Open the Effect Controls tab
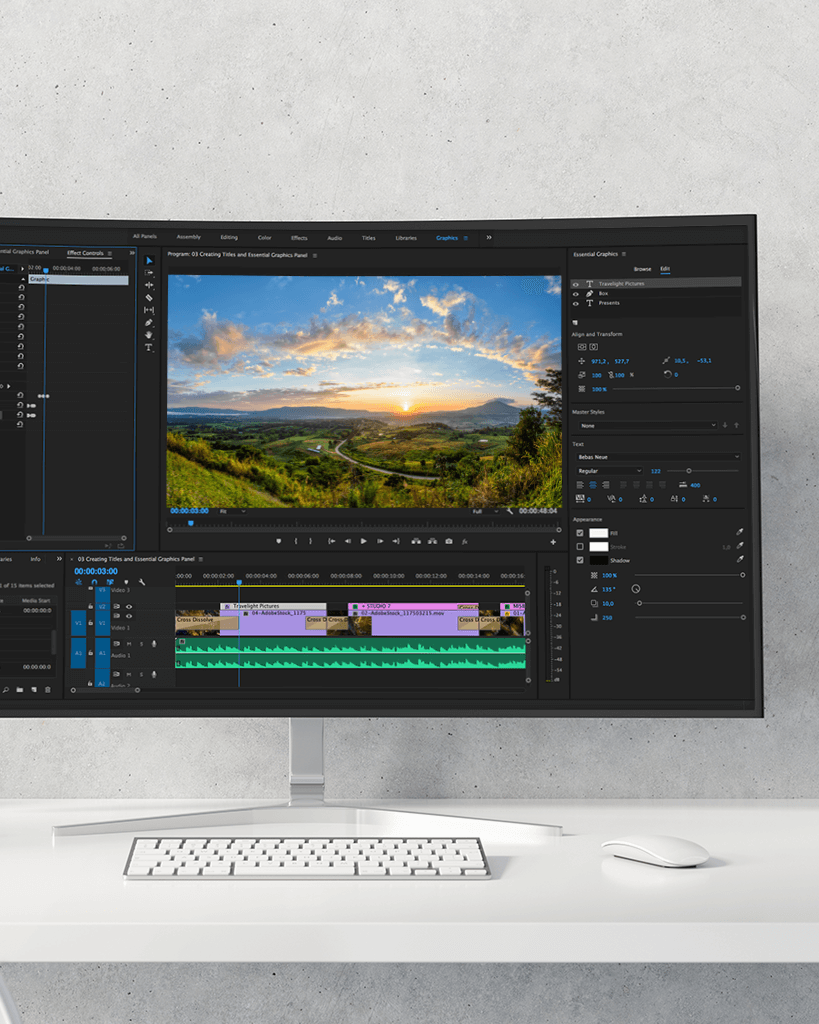The width and height of the screenshot is (819, 1024). (x=85, y=253)
